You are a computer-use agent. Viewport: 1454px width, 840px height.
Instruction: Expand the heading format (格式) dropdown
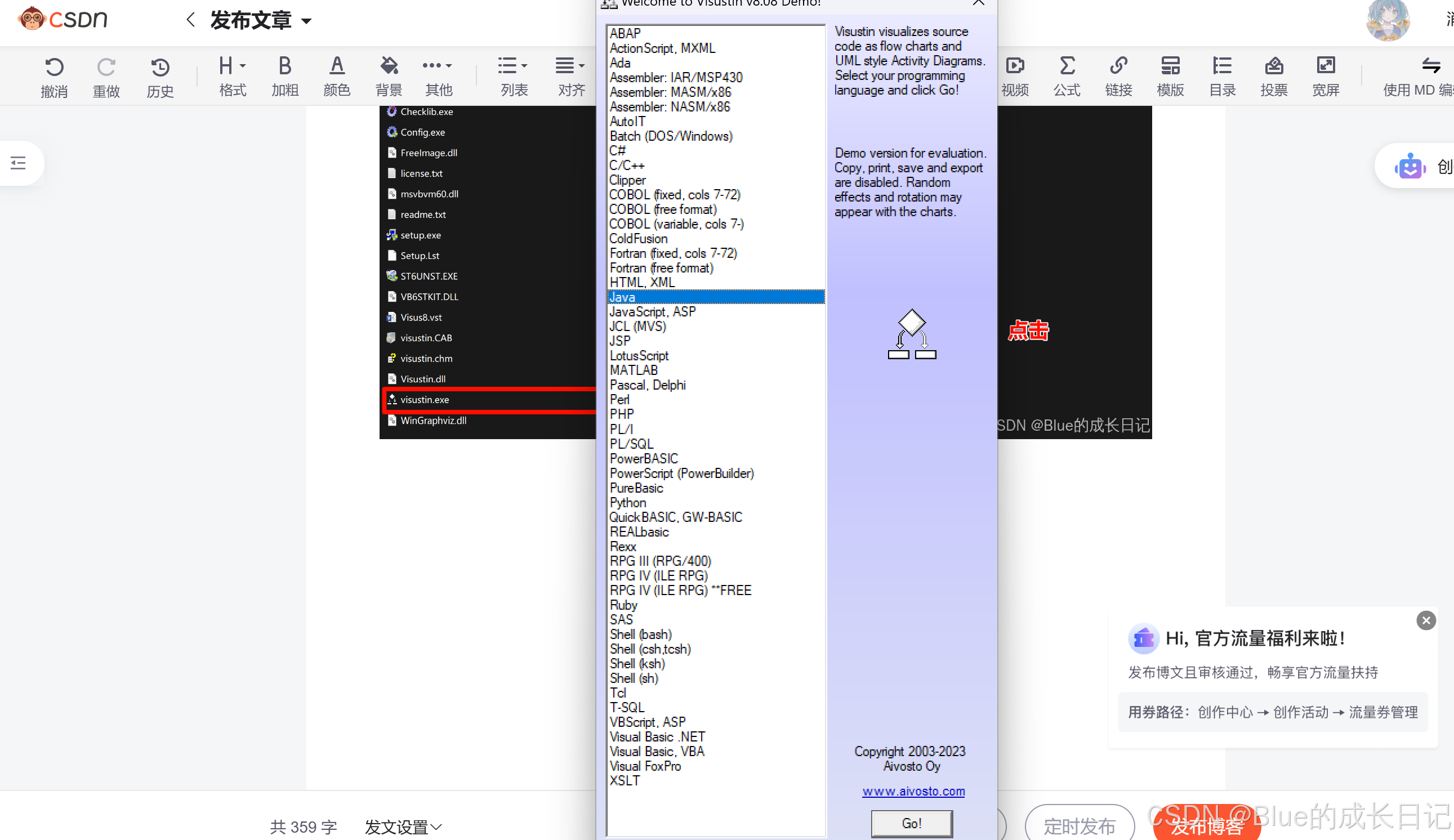pos(233,66)
